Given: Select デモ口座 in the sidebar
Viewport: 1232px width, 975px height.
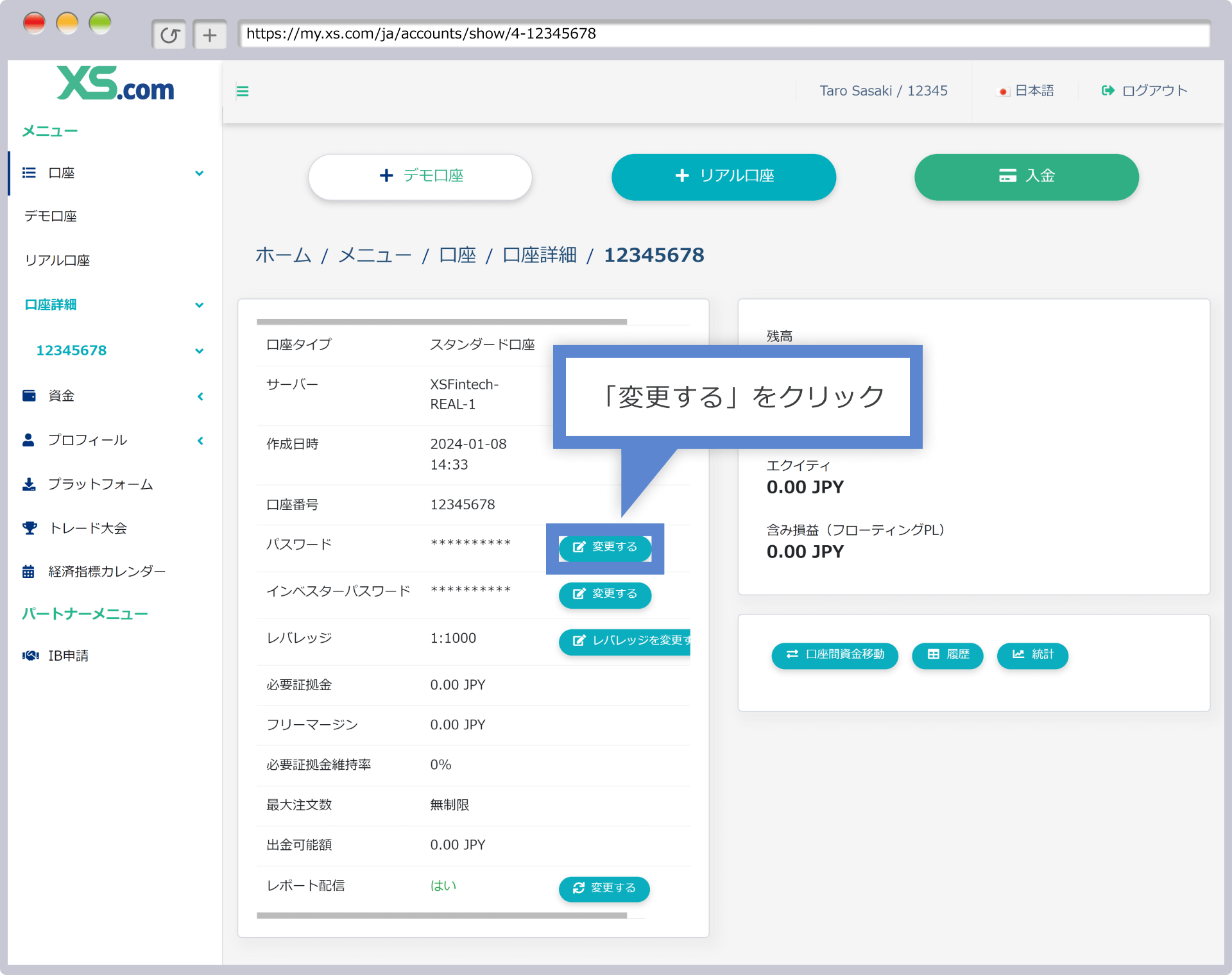Looking at the screenshot, I should tap(51, 216).
